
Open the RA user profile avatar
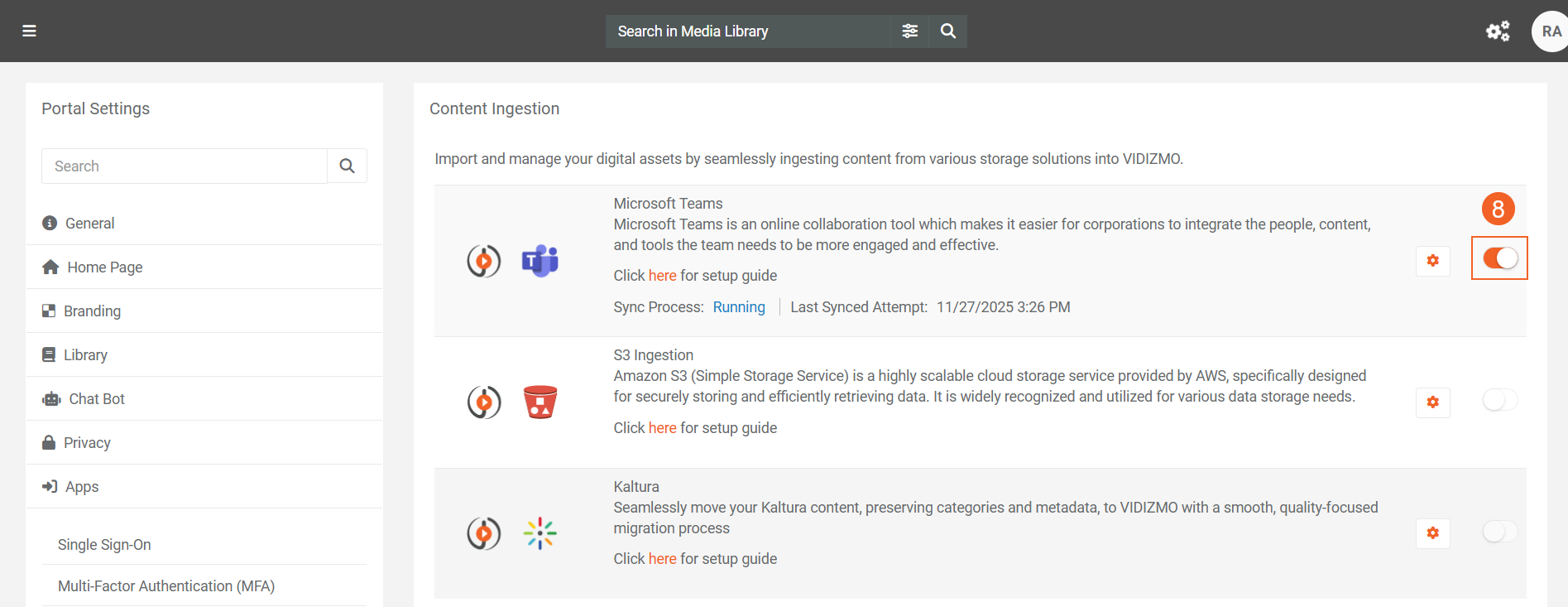1550,31
